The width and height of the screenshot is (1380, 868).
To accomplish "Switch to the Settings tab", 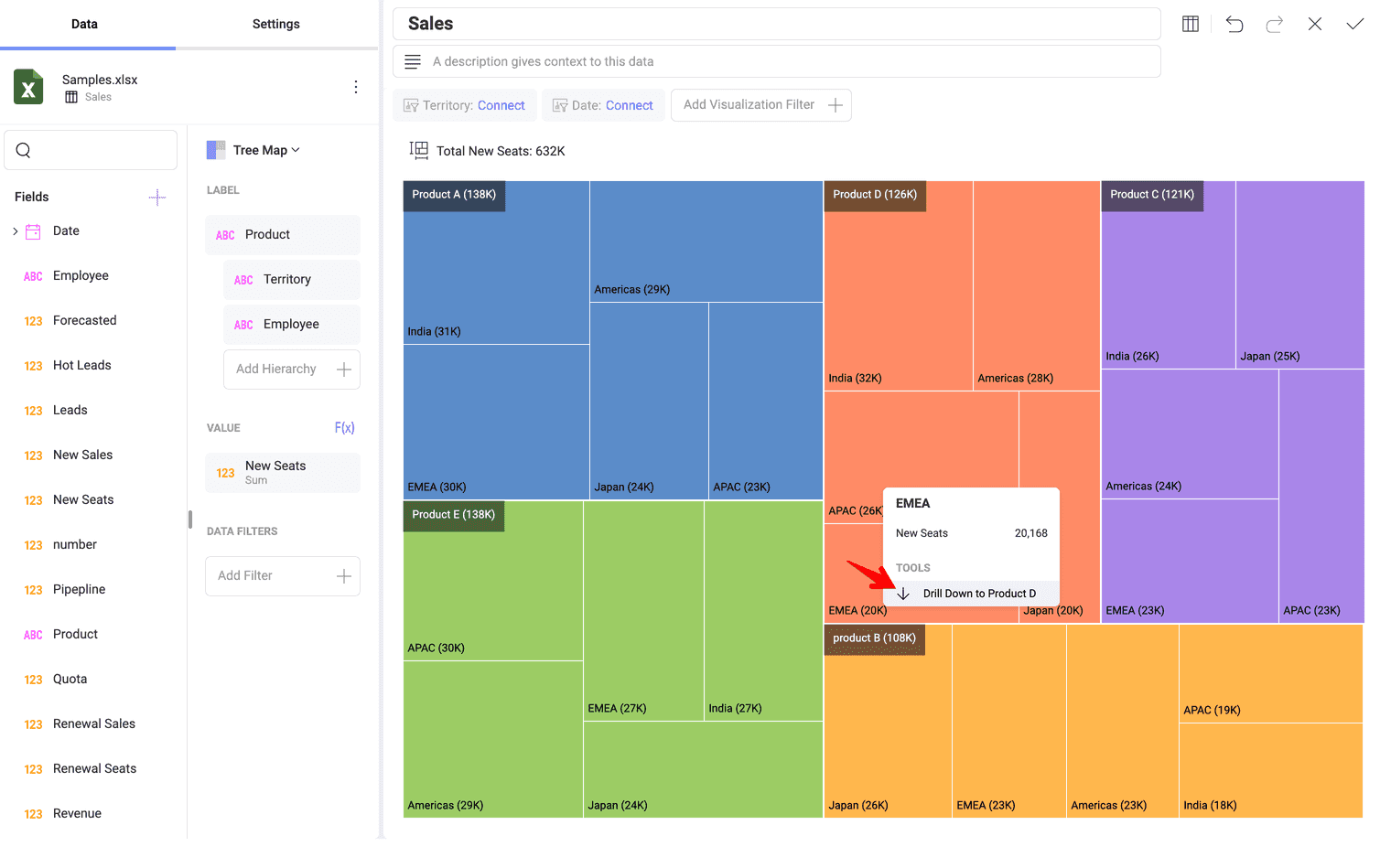I will [276, 24].
